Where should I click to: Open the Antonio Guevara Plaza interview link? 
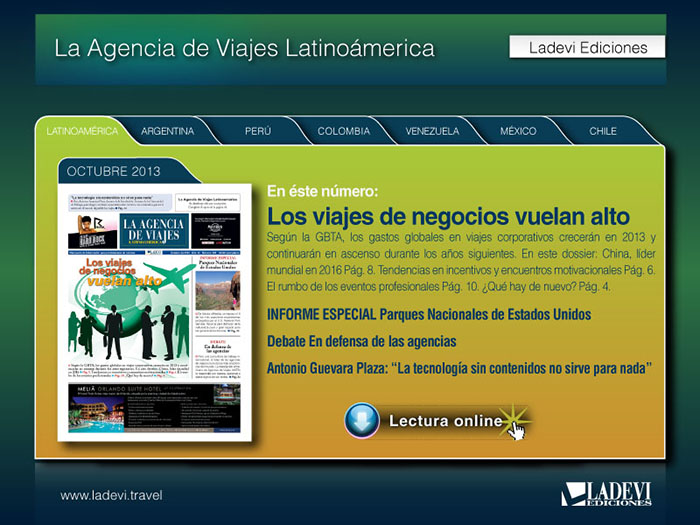pos(459,368)
